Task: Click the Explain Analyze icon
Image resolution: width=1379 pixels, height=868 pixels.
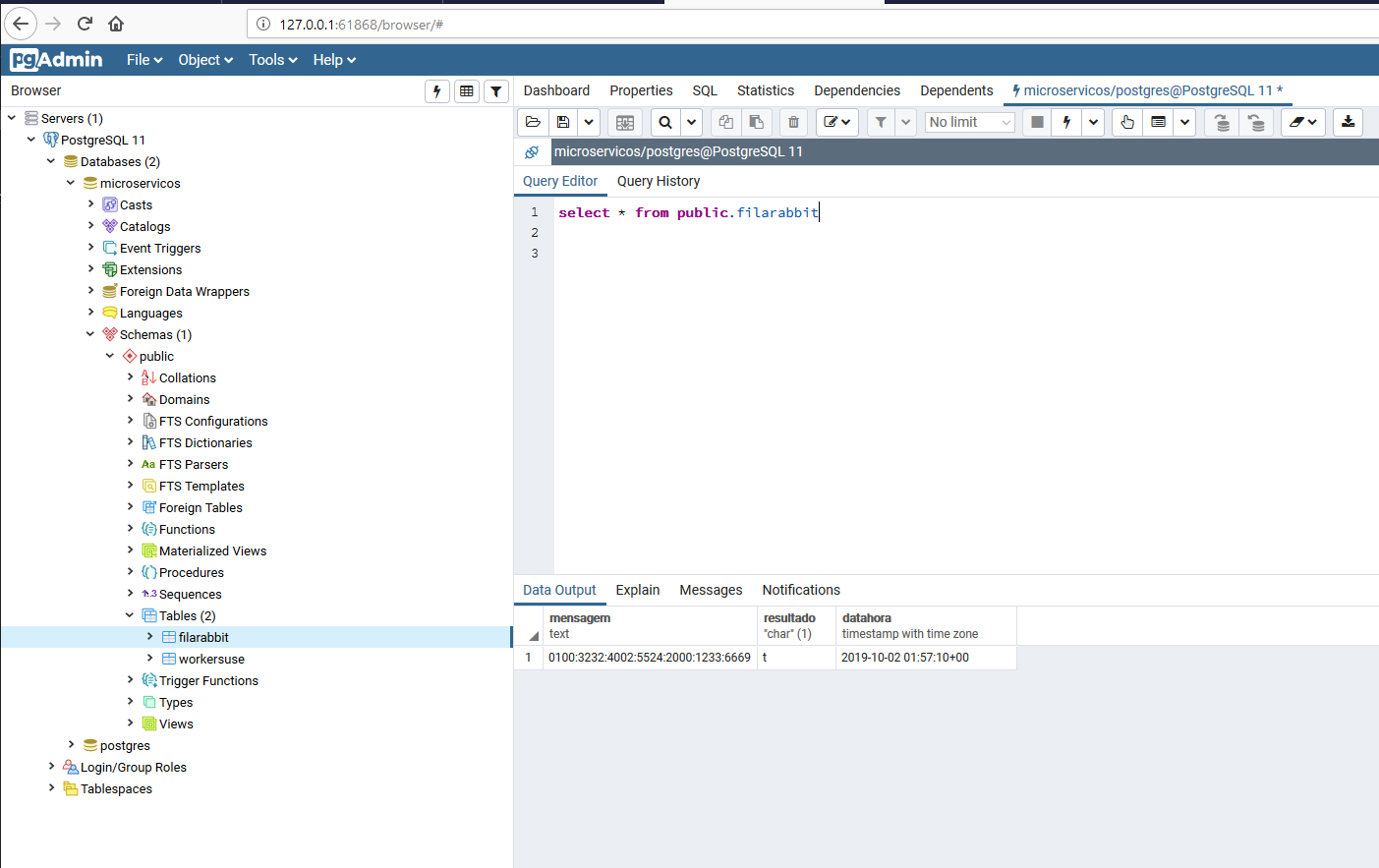Action: pos(1159,122)
